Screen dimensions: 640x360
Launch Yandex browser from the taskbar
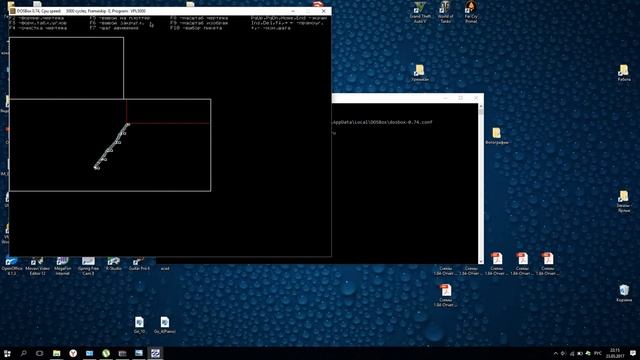(x=73, y=353)
